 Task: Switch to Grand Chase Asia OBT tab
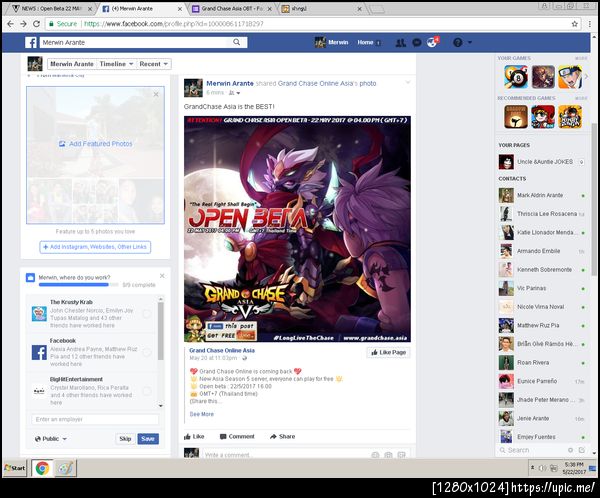232,8
